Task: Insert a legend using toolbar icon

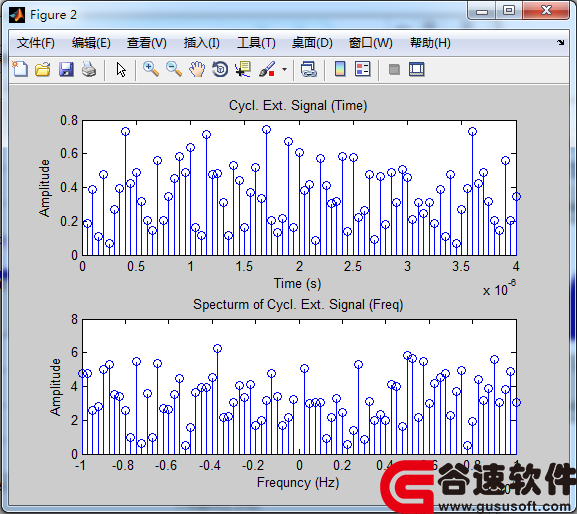Action: [x=363, y=69]
